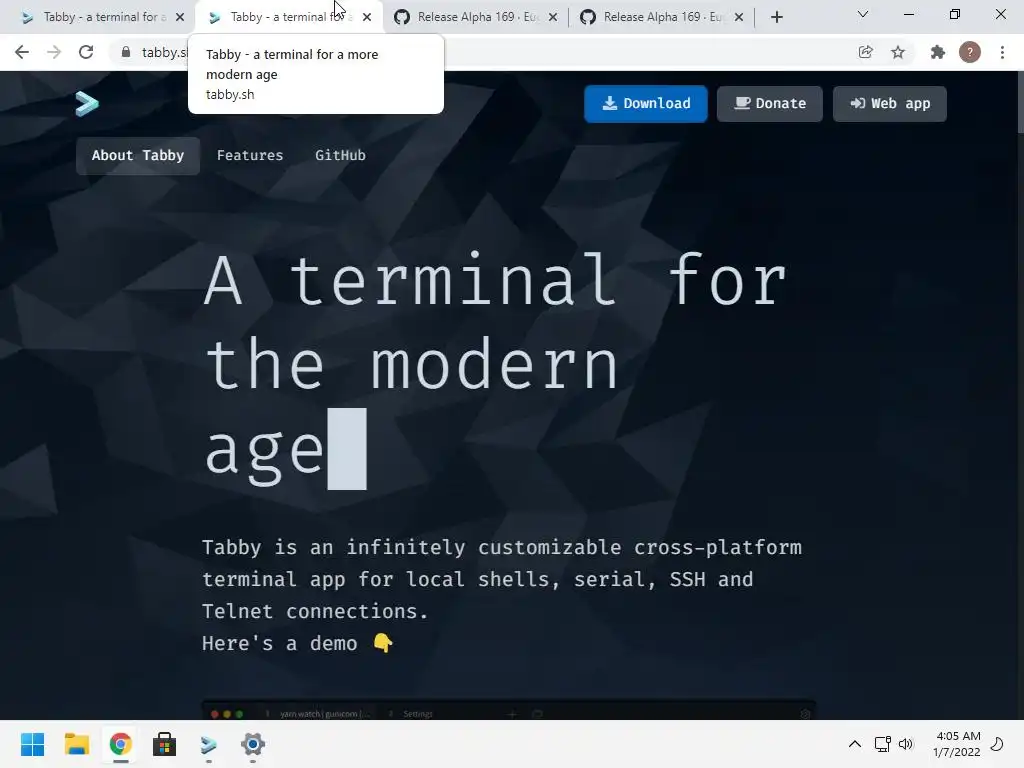1024x768 pixels.
Task: Launch the Web app button
Action: point(889,104)
